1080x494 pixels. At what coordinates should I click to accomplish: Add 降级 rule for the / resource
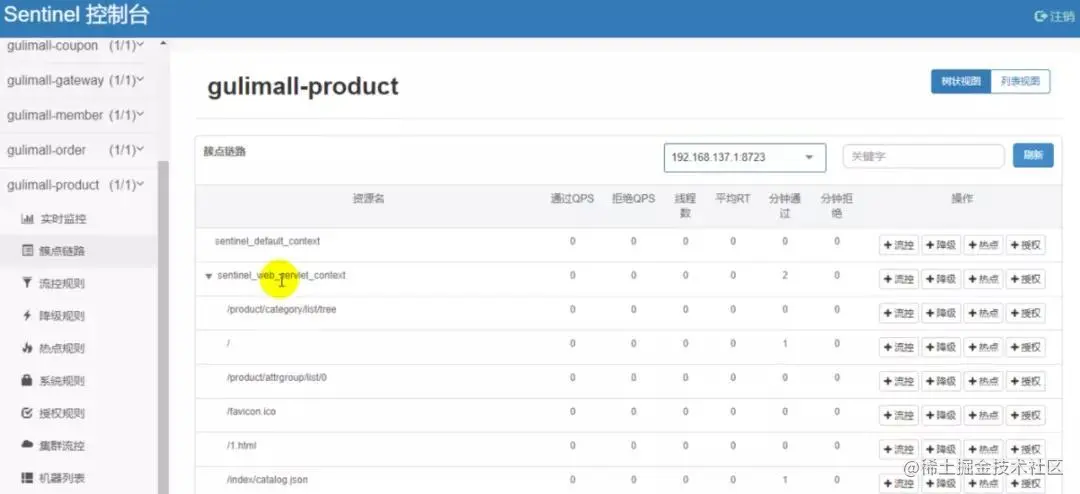tap(941, 347)
